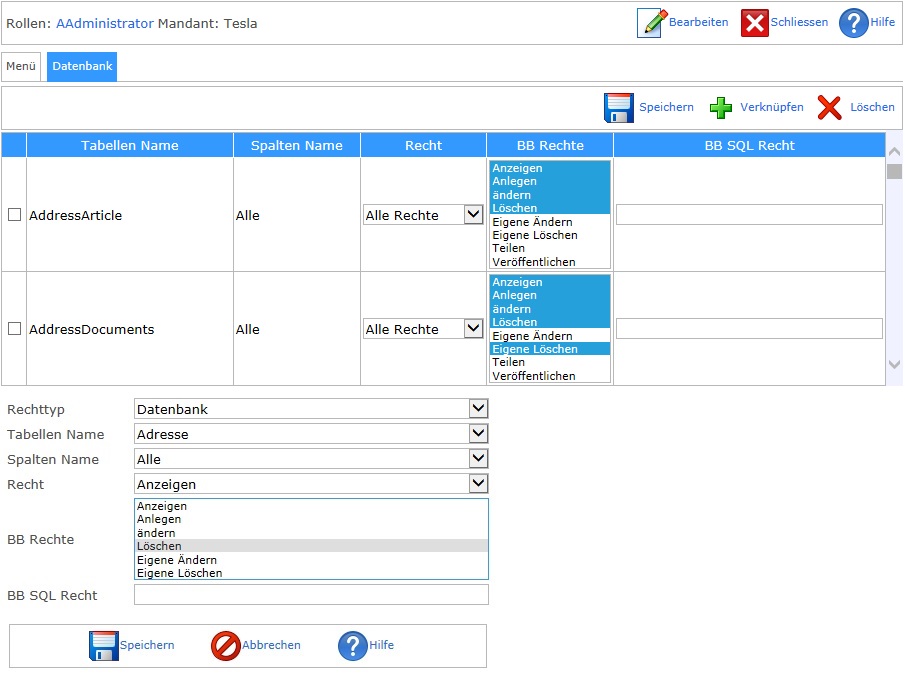
Task: Click the bottom Hilfe question mark icon
Action: (353, 646)
